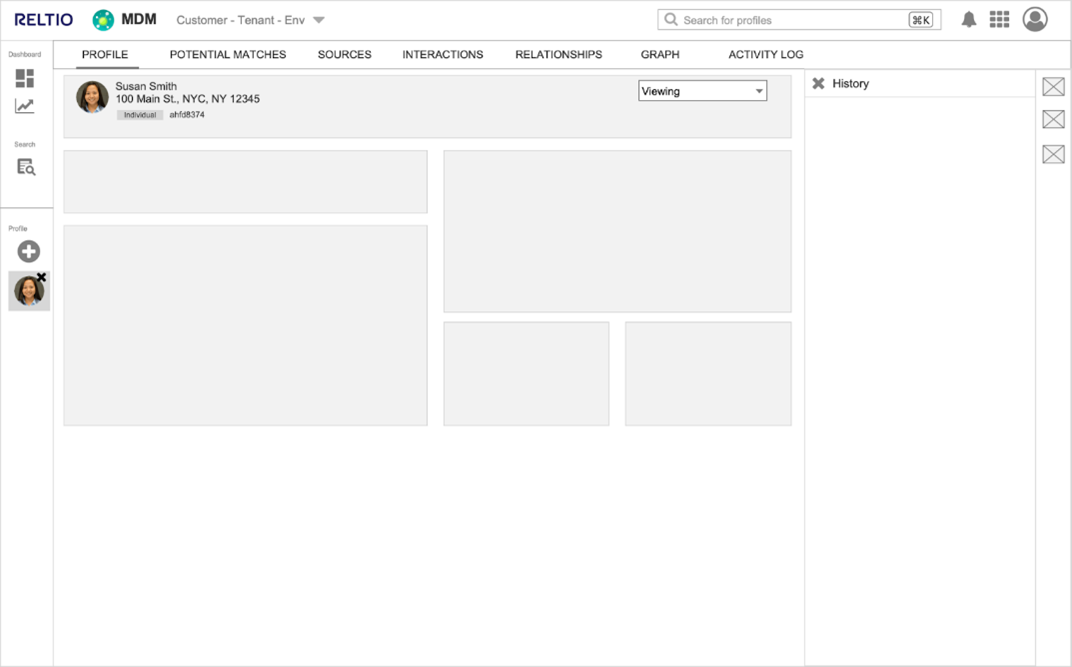Open the Dashboard panel icon
The image size is (1072, 667).
(x=27, y=76)
